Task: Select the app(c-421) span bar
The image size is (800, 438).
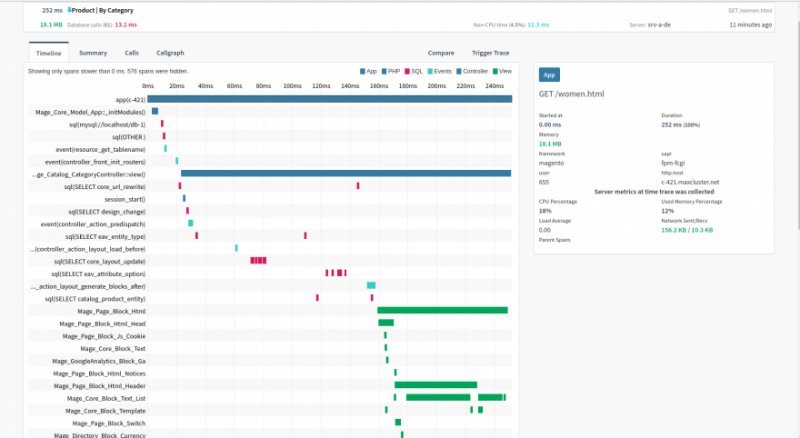Action: [330, 98]
